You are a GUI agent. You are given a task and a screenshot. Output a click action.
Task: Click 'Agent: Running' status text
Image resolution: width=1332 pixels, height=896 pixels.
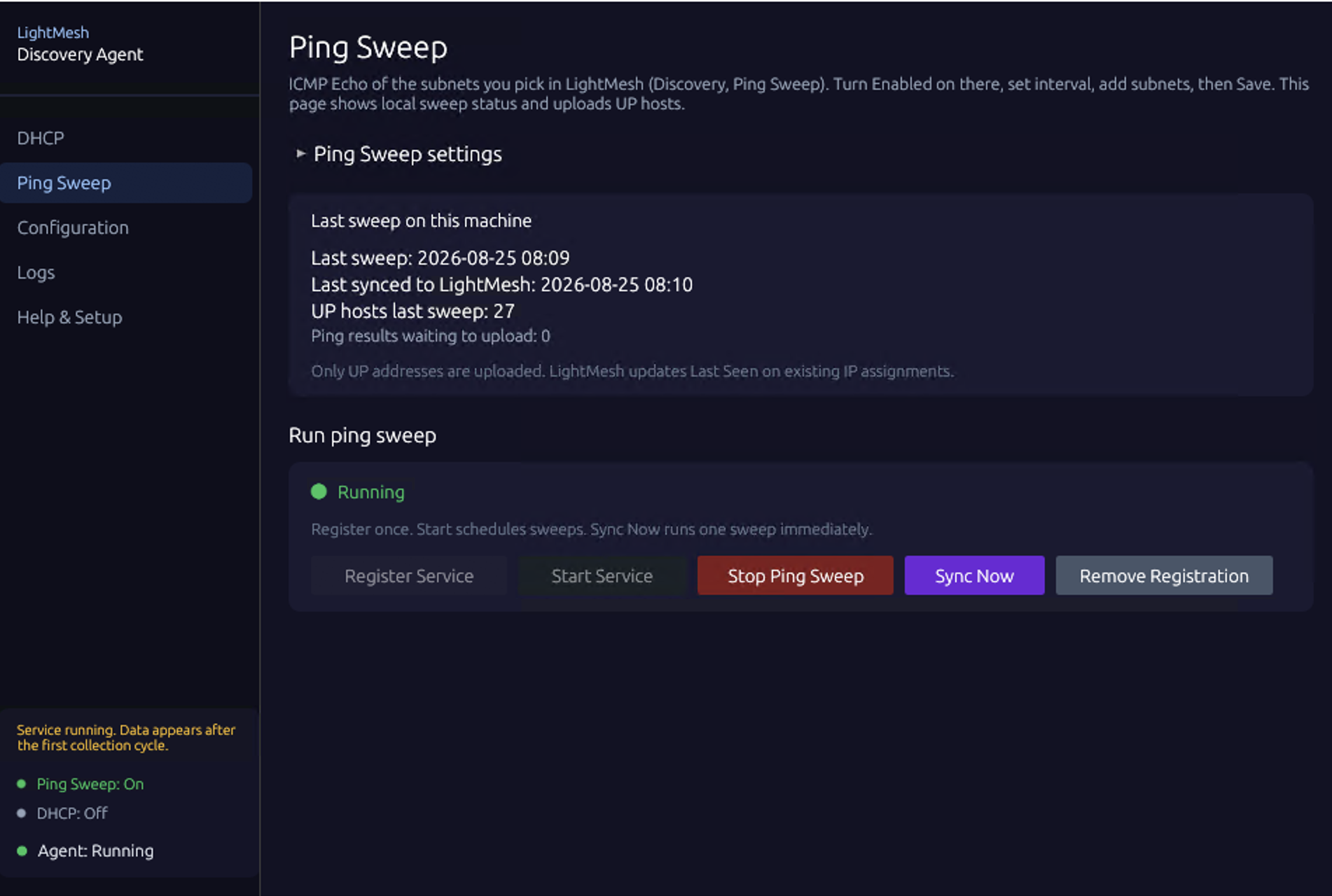coord(95,851)
